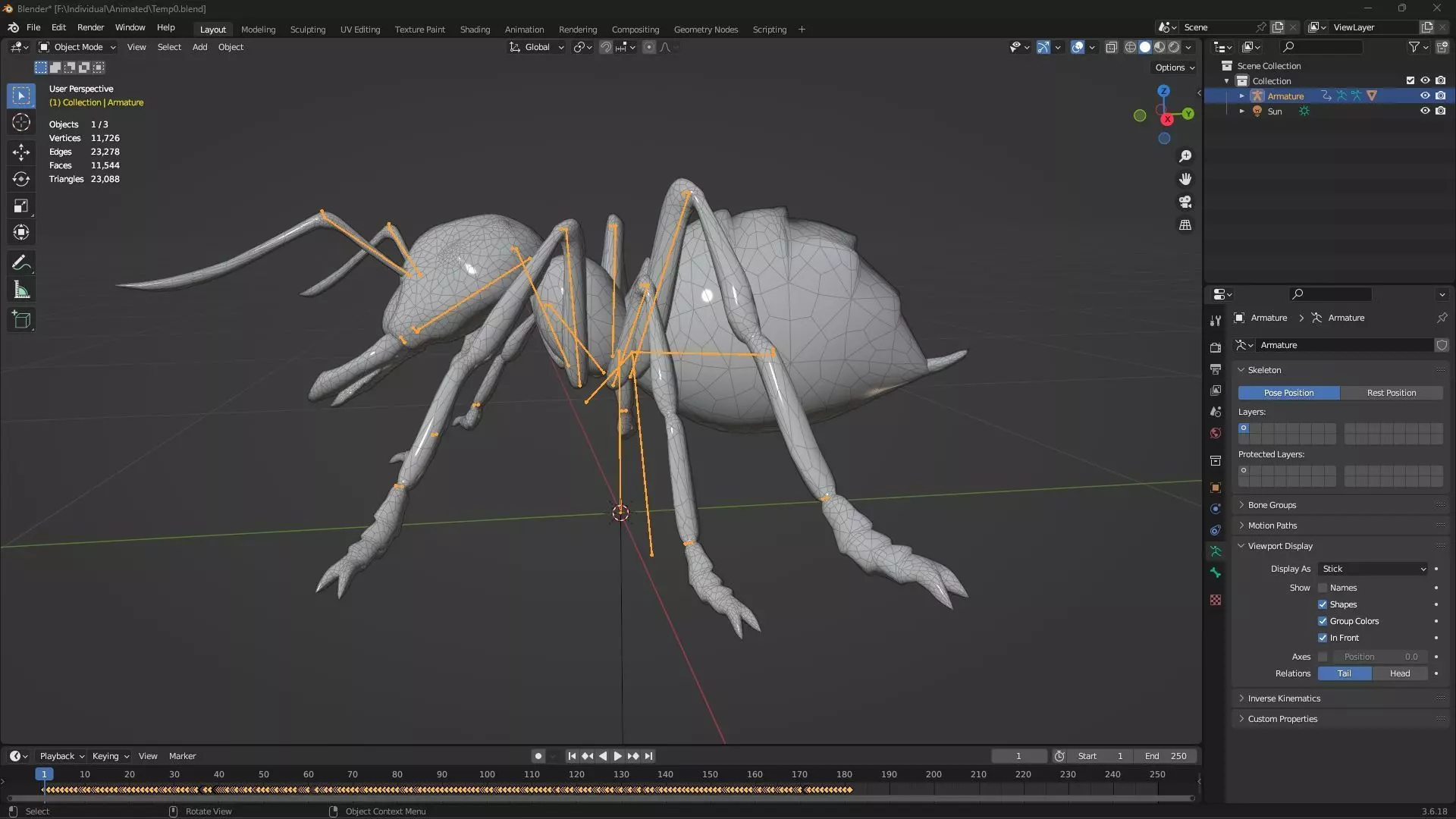The image size is (1456, 819).
Task: Toggle fake user shield for Armature data
Action: (1442, 345)
